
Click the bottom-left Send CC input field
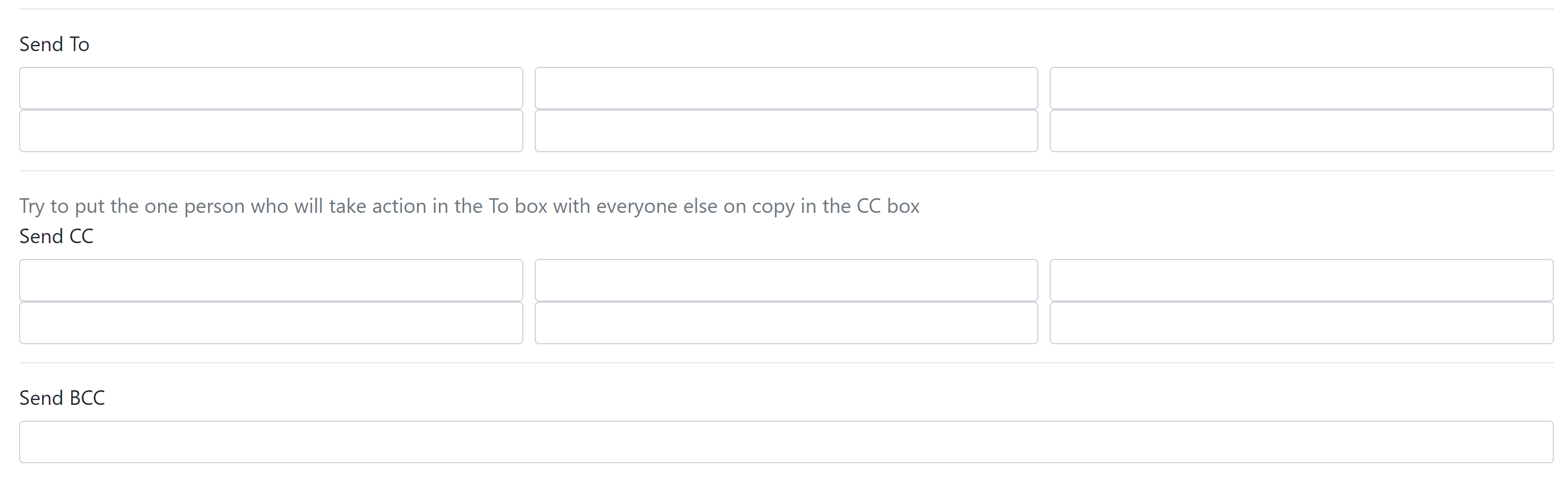tap(271, 322)
